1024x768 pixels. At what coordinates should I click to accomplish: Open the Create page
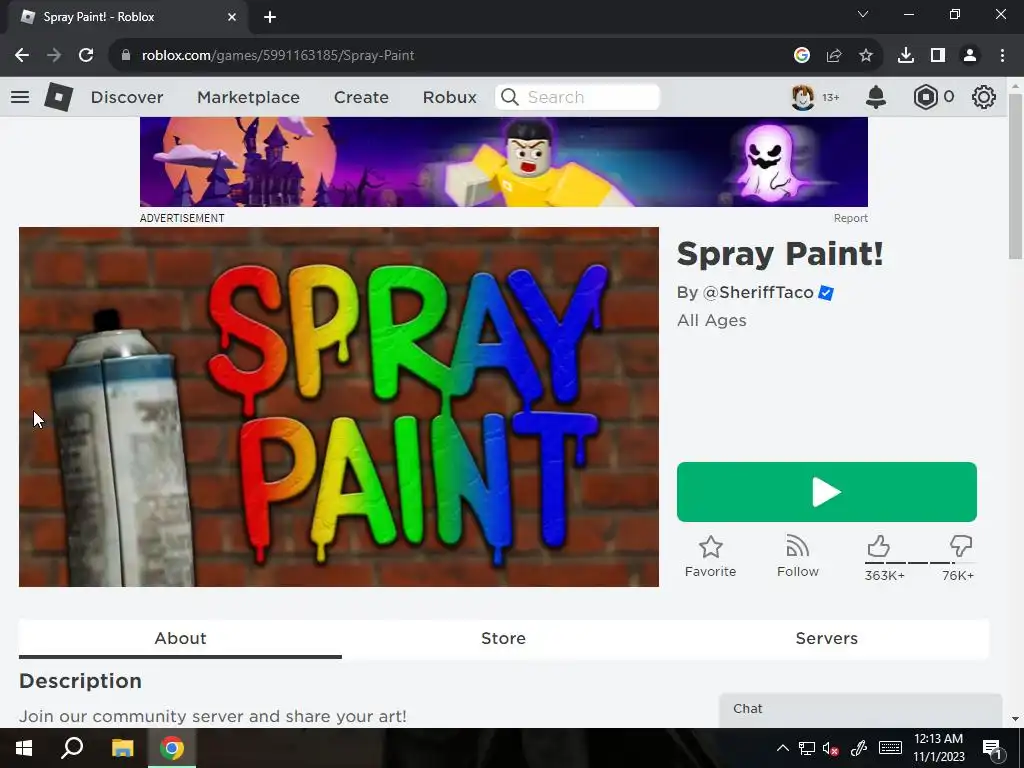[361, 97]
